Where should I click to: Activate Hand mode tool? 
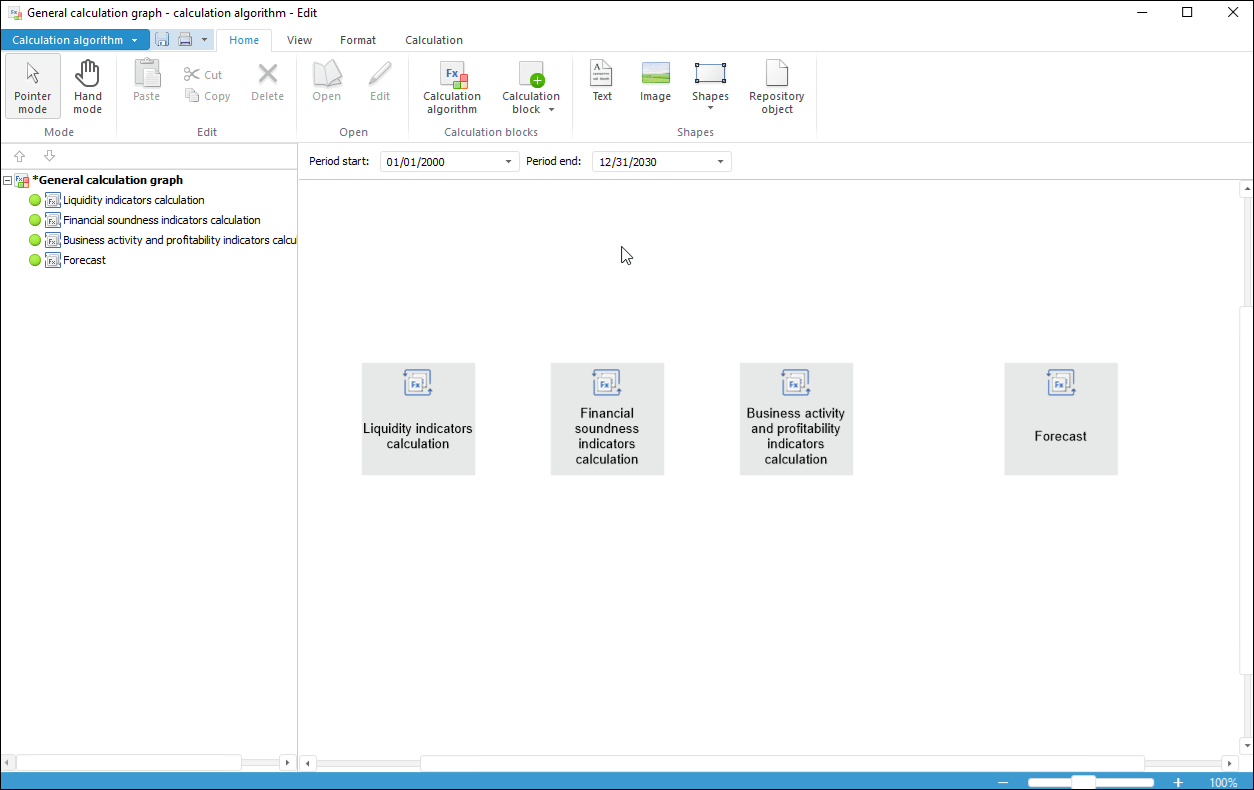pos(87,86)
